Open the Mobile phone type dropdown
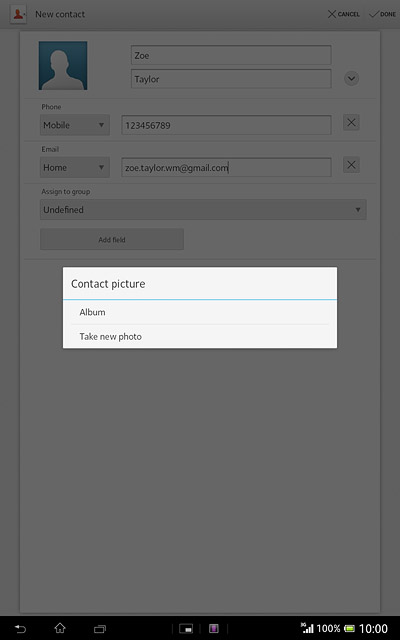This screenshot has width=400, height=640. (x=75, y=125)
